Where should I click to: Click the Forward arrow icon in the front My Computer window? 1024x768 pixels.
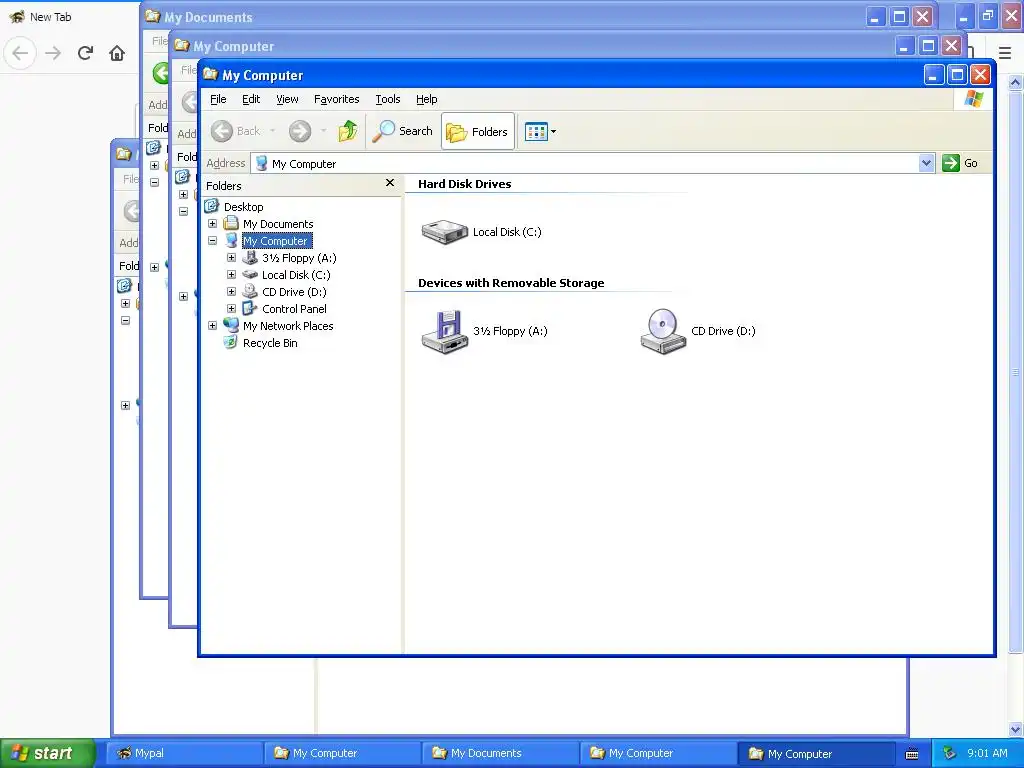(300, 131)
